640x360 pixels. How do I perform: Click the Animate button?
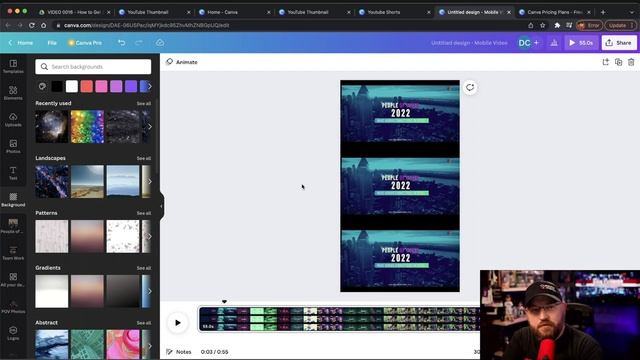point(182,62)
